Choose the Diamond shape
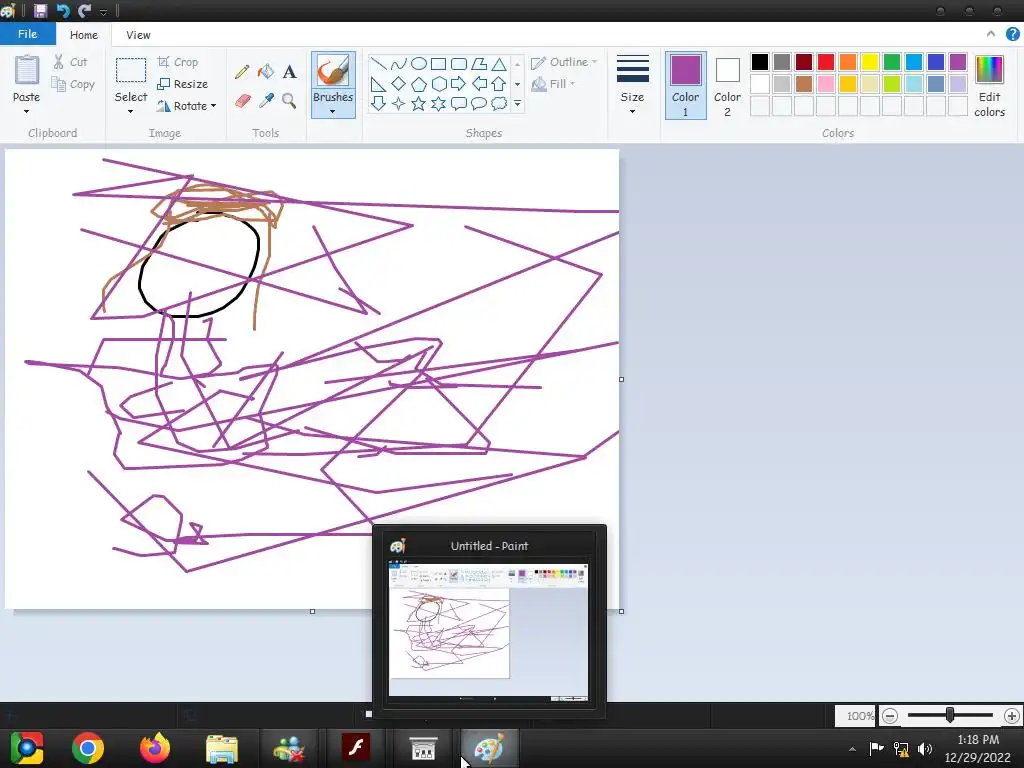 (x=398, y=84)
